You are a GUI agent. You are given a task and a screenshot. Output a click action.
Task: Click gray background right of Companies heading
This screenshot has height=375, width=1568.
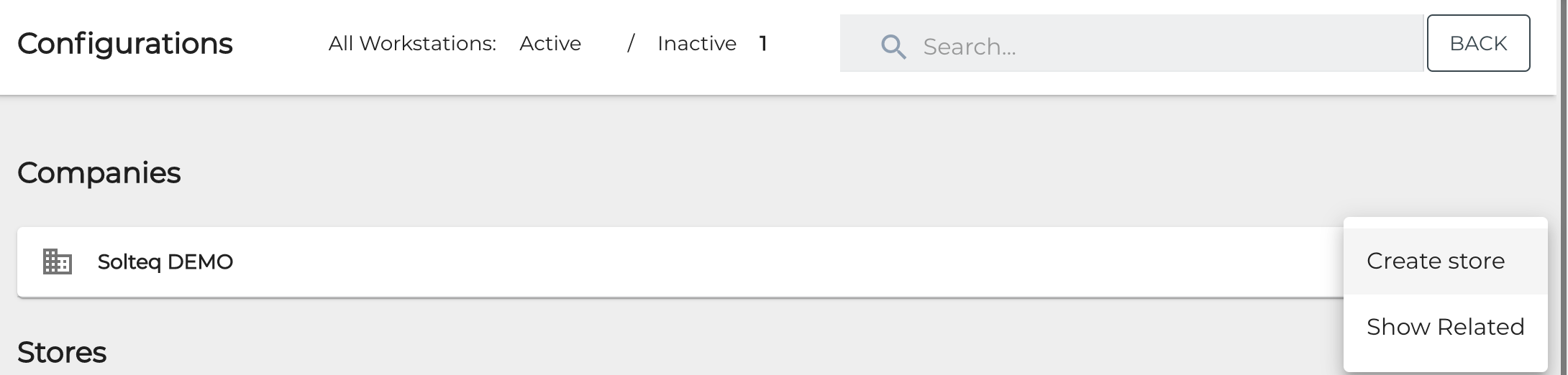tap(719, 173)
